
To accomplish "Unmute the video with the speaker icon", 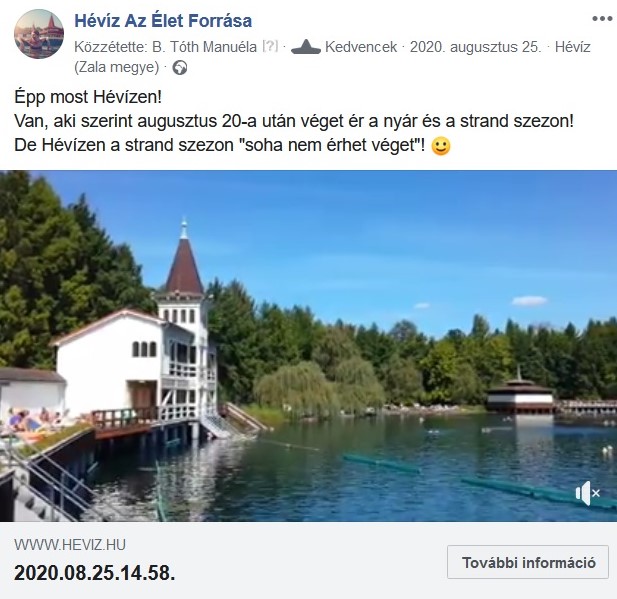I will [x=587, y=493].
